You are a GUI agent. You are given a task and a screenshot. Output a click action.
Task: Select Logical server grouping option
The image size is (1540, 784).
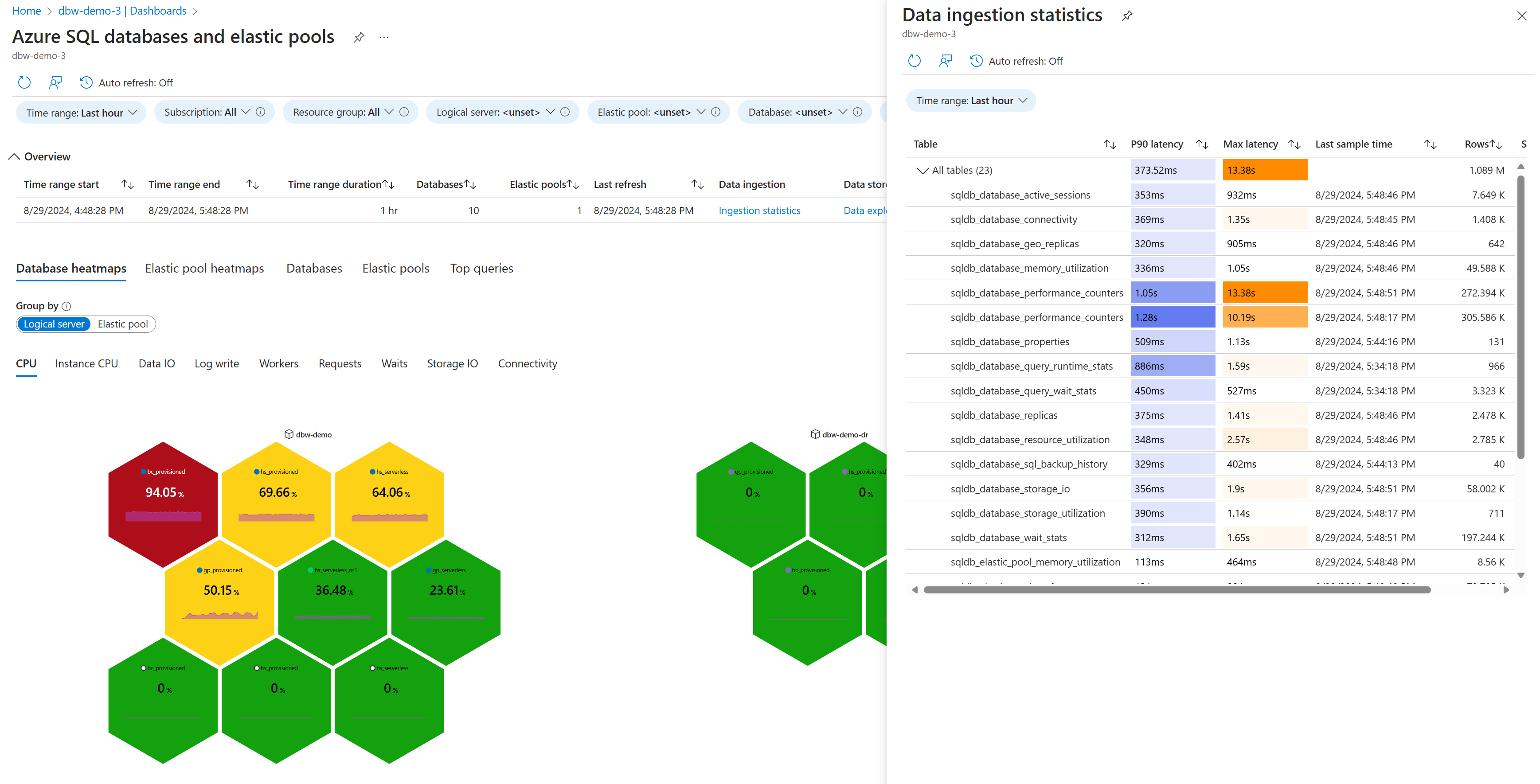[54, 324]
